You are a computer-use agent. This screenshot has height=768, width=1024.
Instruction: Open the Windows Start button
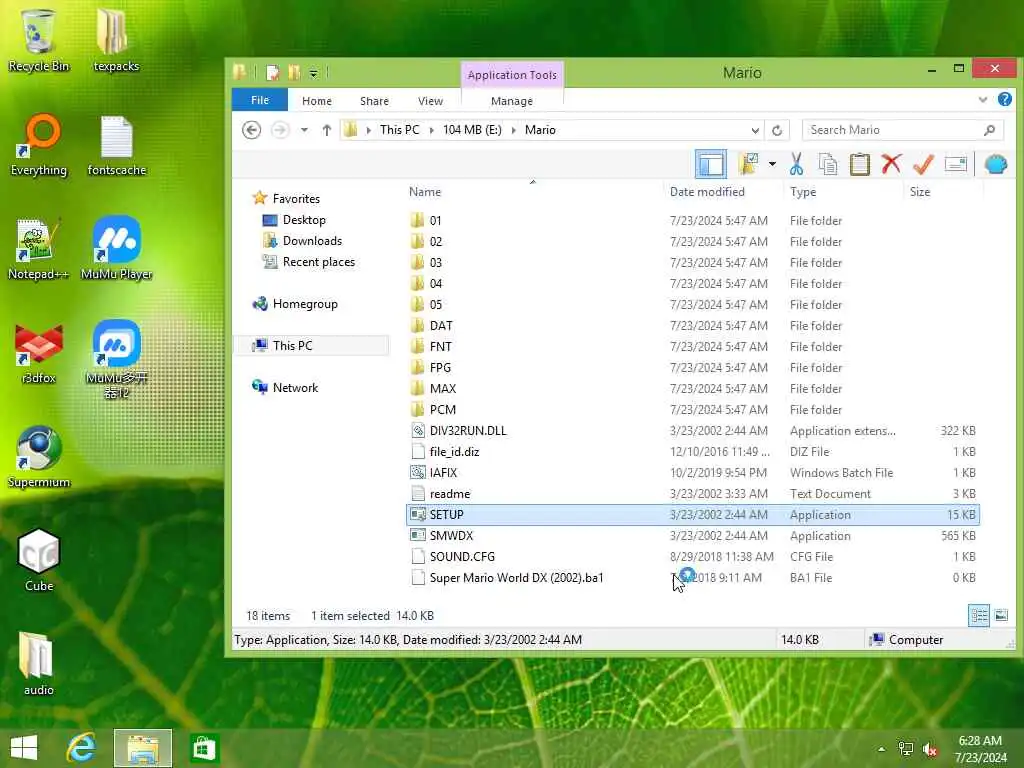(x=24, y=748)
